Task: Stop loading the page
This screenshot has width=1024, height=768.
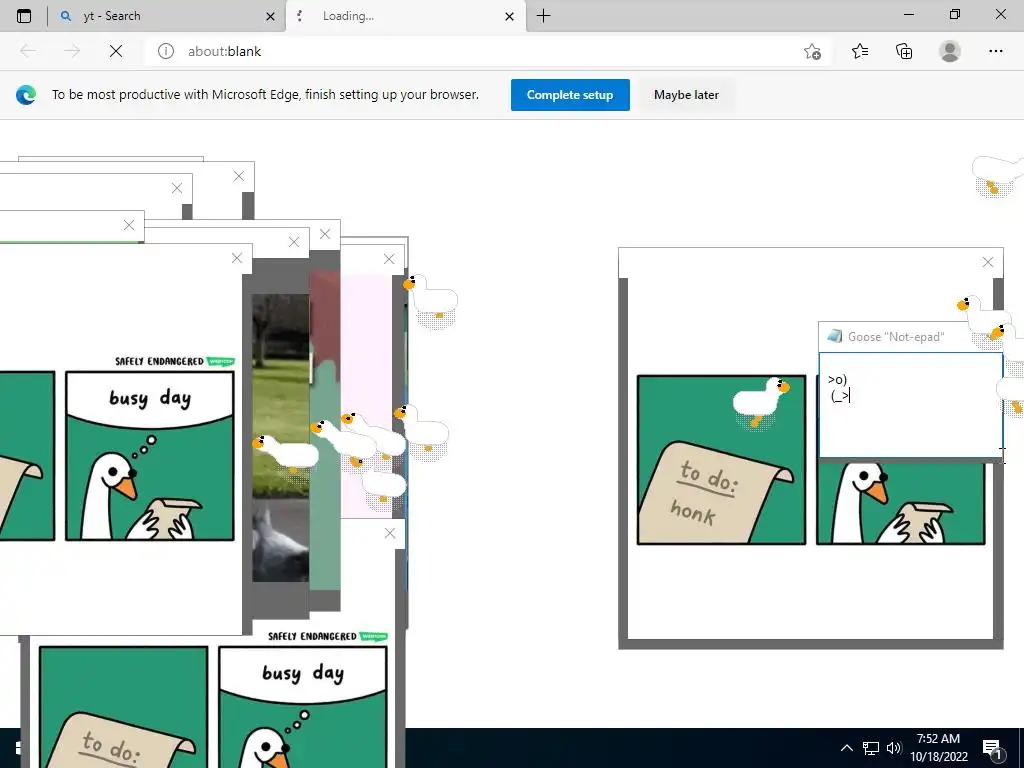Action: coord(116,51)
